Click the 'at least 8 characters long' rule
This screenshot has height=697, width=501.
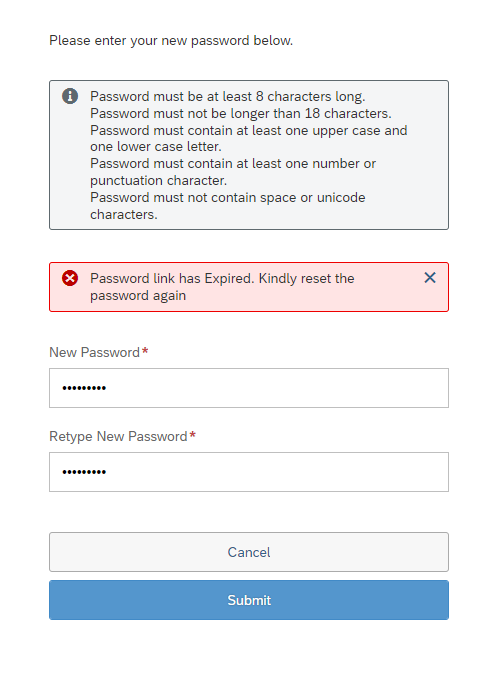tap(228, 96)
